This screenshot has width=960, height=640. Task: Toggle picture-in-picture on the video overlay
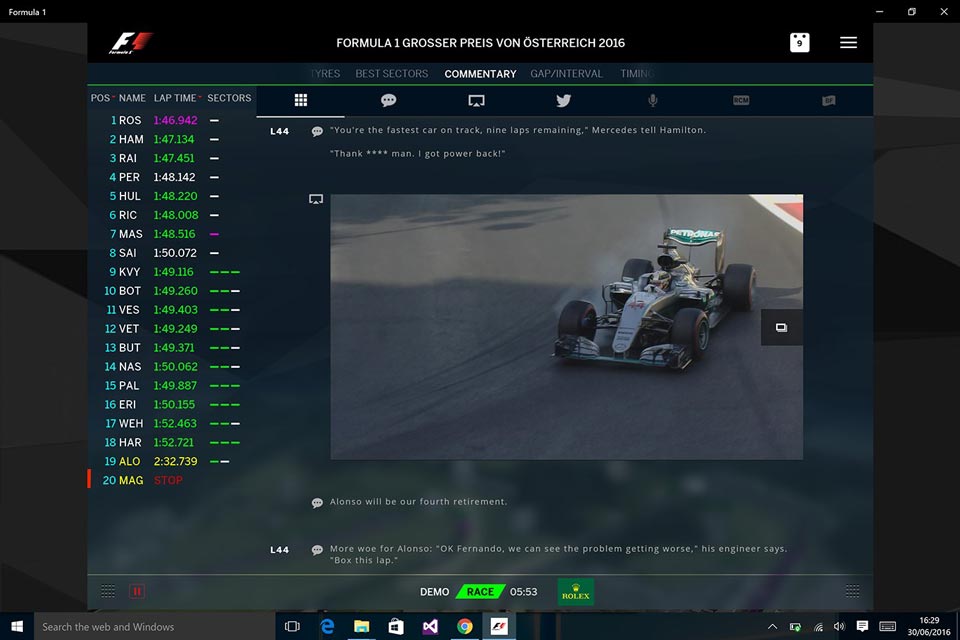[x=781, y=327]
